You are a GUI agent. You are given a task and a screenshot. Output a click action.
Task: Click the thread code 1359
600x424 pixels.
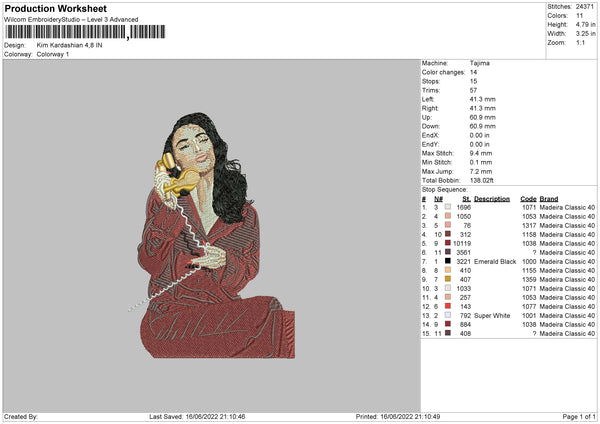tap(529, 280)
